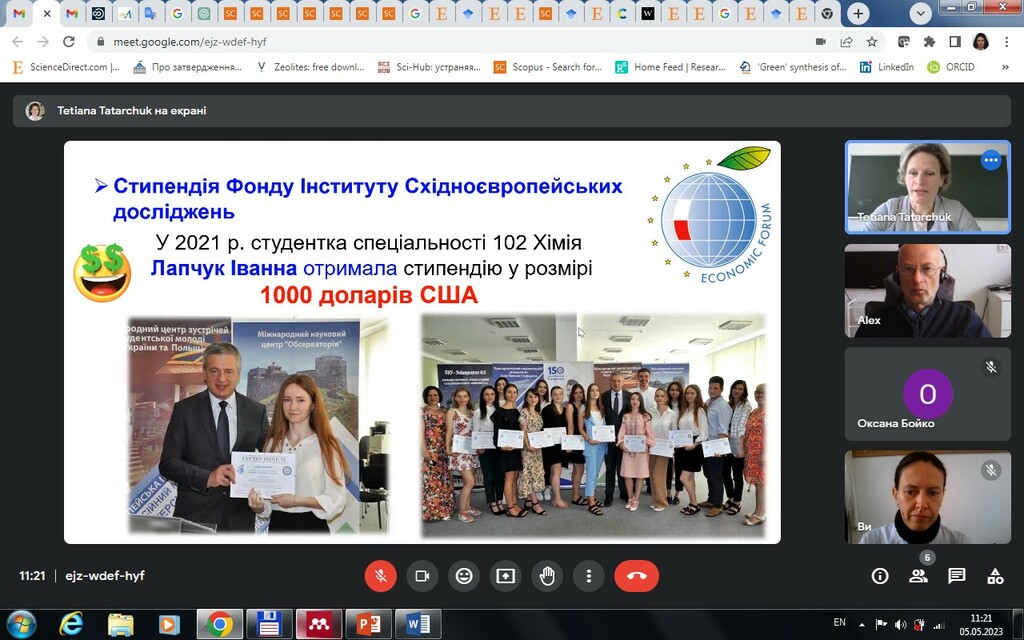
Task: Open the activities shapes icon
Action: tap(995, 576)
